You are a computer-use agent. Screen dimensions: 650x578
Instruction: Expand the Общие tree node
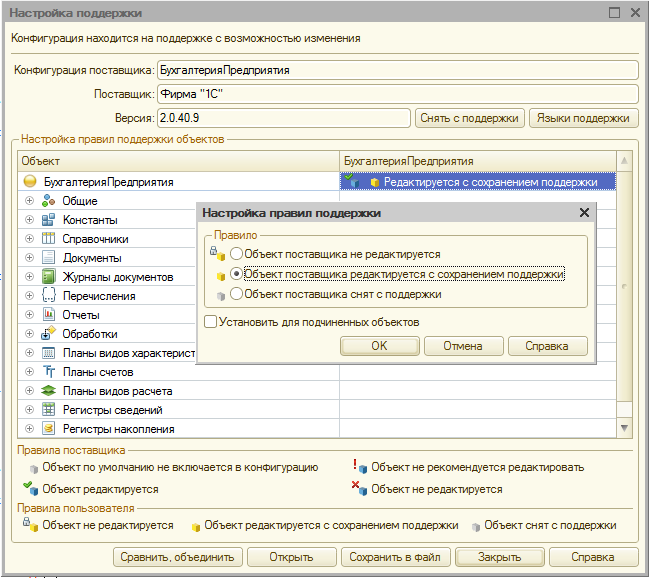click(29, 201)
